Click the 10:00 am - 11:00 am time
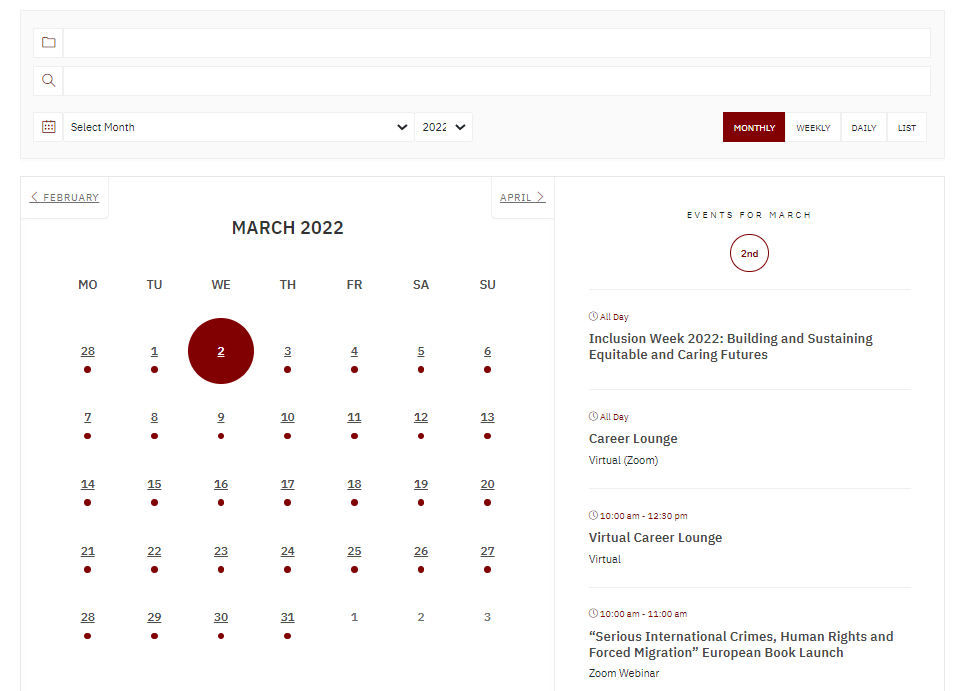The height and width of the screenshot is (691, 969). (643, 614)
